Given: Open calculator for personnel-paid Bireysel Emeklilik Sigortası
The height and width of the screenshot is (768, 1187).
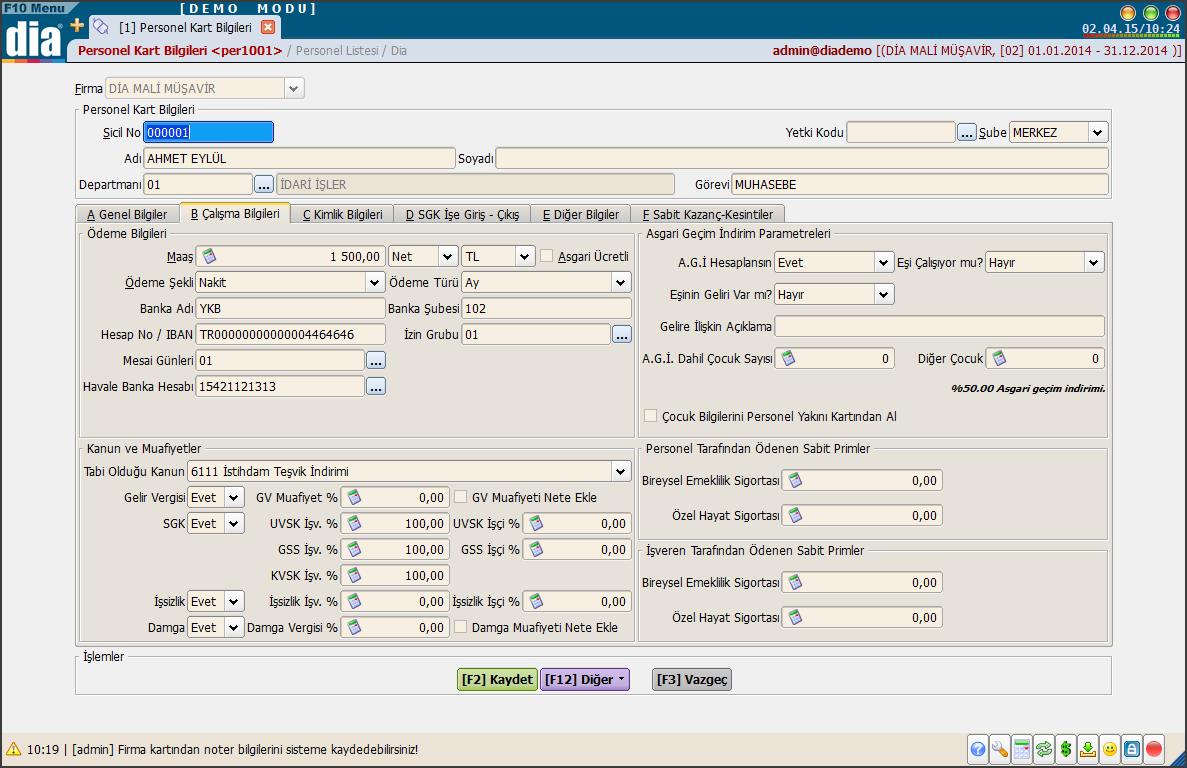Looking at the screenshot, I should 795,480.
